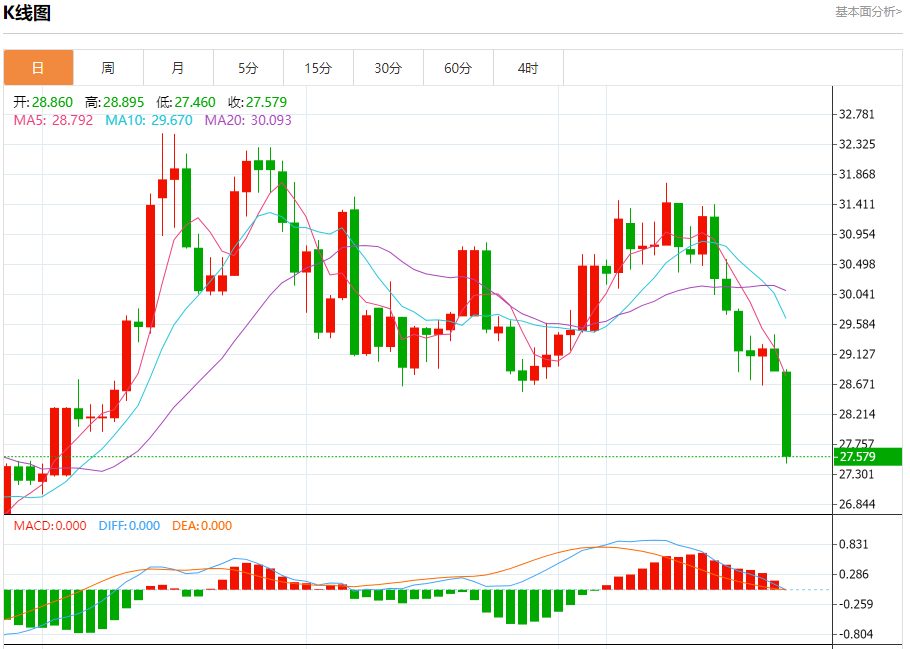The width and height of the screenshot is (910, 649).
Task: Select the 日 daily chart tab
Action: (x=38, y=68)
